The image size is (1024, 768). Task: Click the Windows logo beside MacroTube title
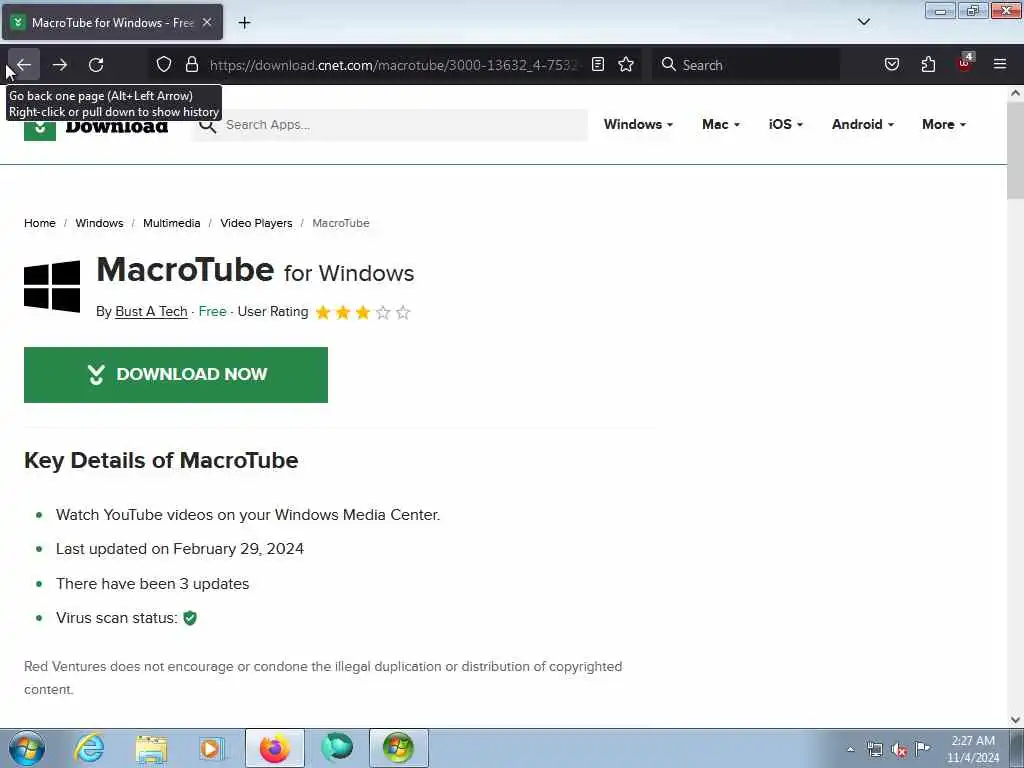tap(52, 286)
